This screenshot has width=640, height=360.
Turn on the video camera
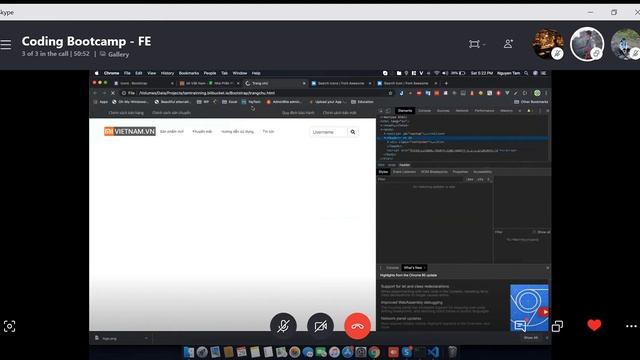(320, 326)
